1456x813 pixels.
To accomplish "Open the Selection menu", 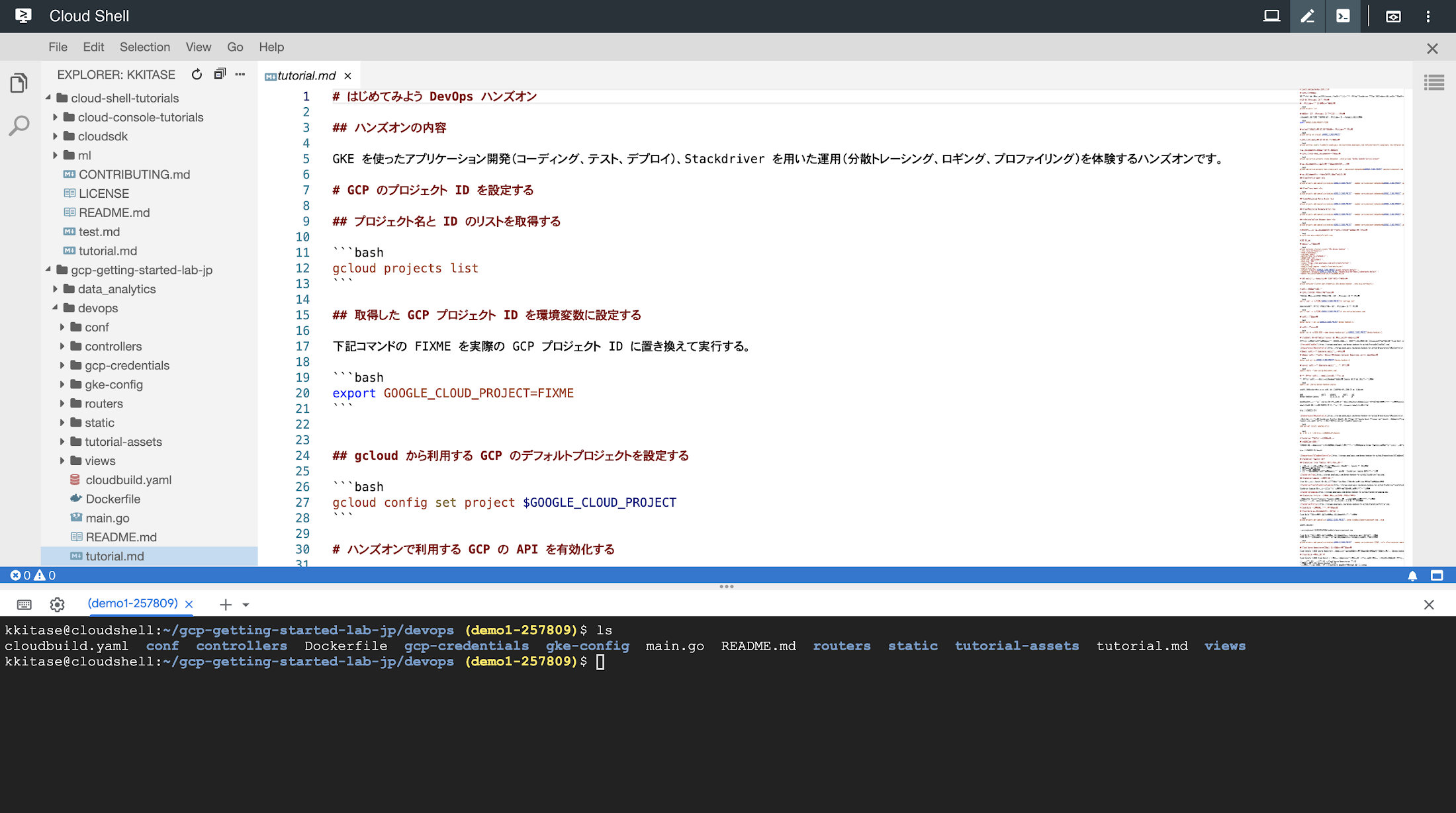I will coord(145,47).
